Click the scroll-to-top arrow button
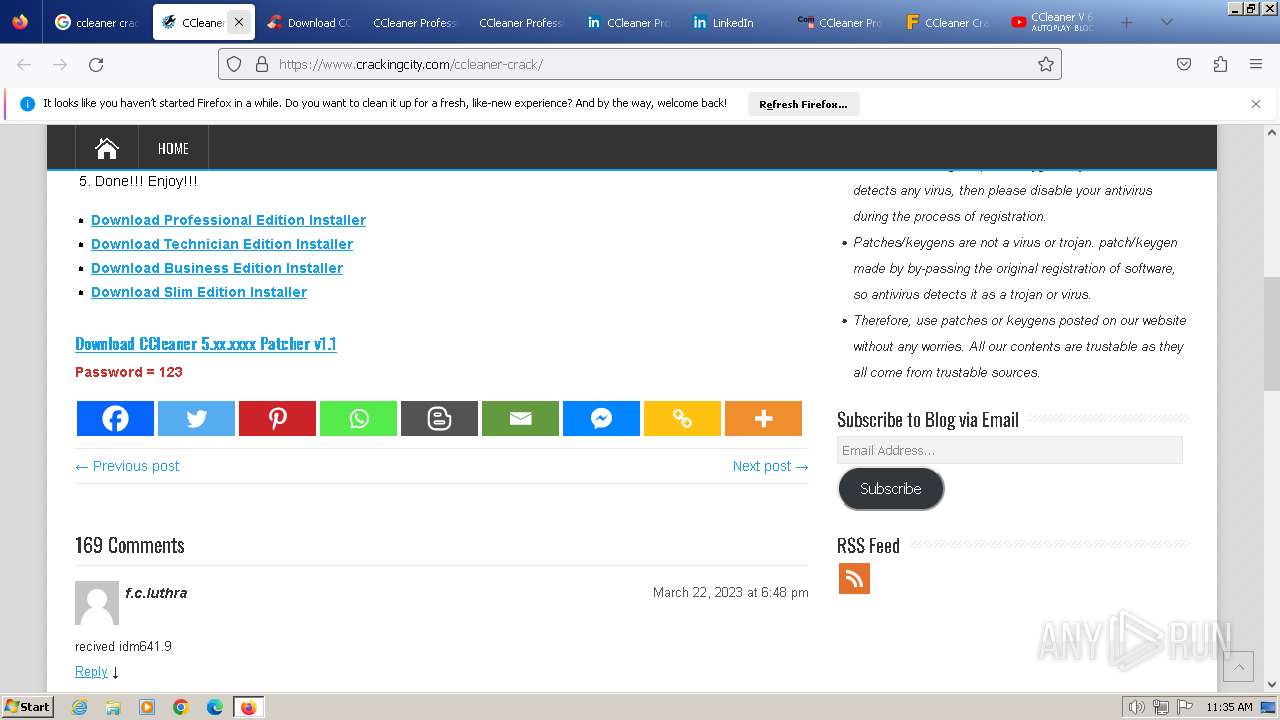The width and height of the screenshot is (1280, 720). click(1238, 666)
